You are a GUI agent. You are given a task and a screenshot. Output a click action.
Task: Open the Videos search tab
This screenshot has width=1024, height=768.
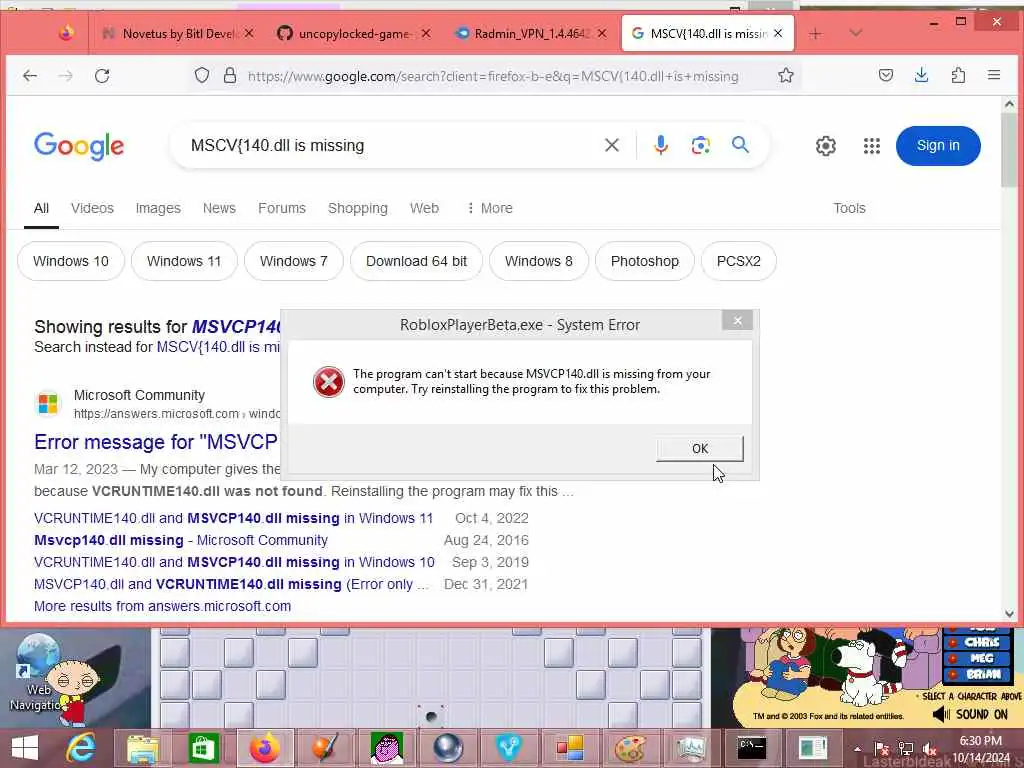(x=92, y=208)
